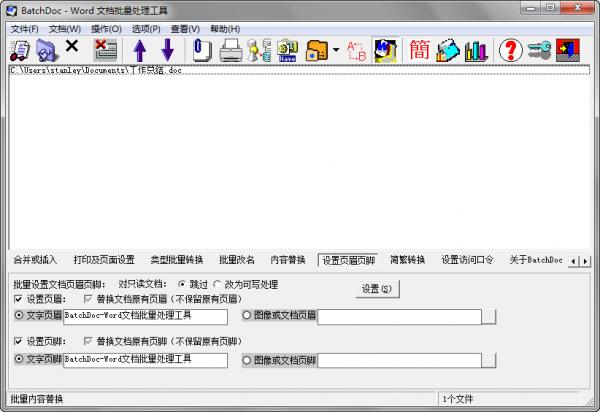This screenshot has height=412, width=600.
Task: Click the 文字页脚 text input field
Action: (145, 359)
